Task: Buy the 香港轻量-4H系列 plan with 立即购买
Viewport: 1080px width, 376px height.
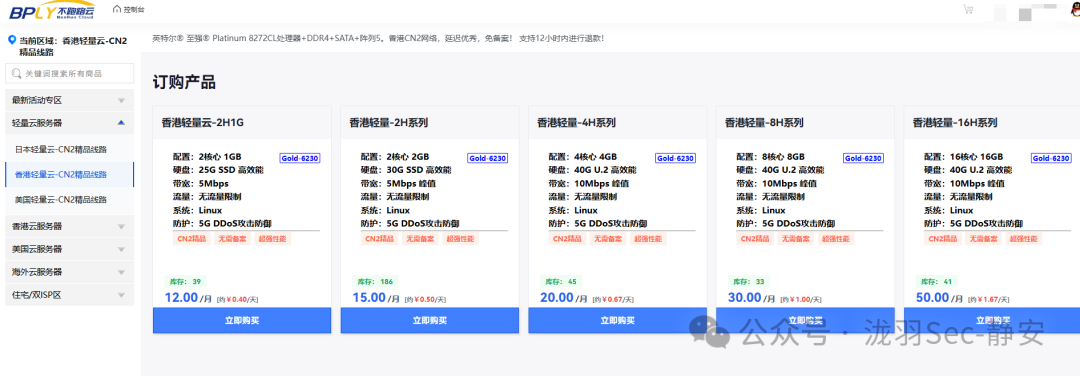Action: 618,320
